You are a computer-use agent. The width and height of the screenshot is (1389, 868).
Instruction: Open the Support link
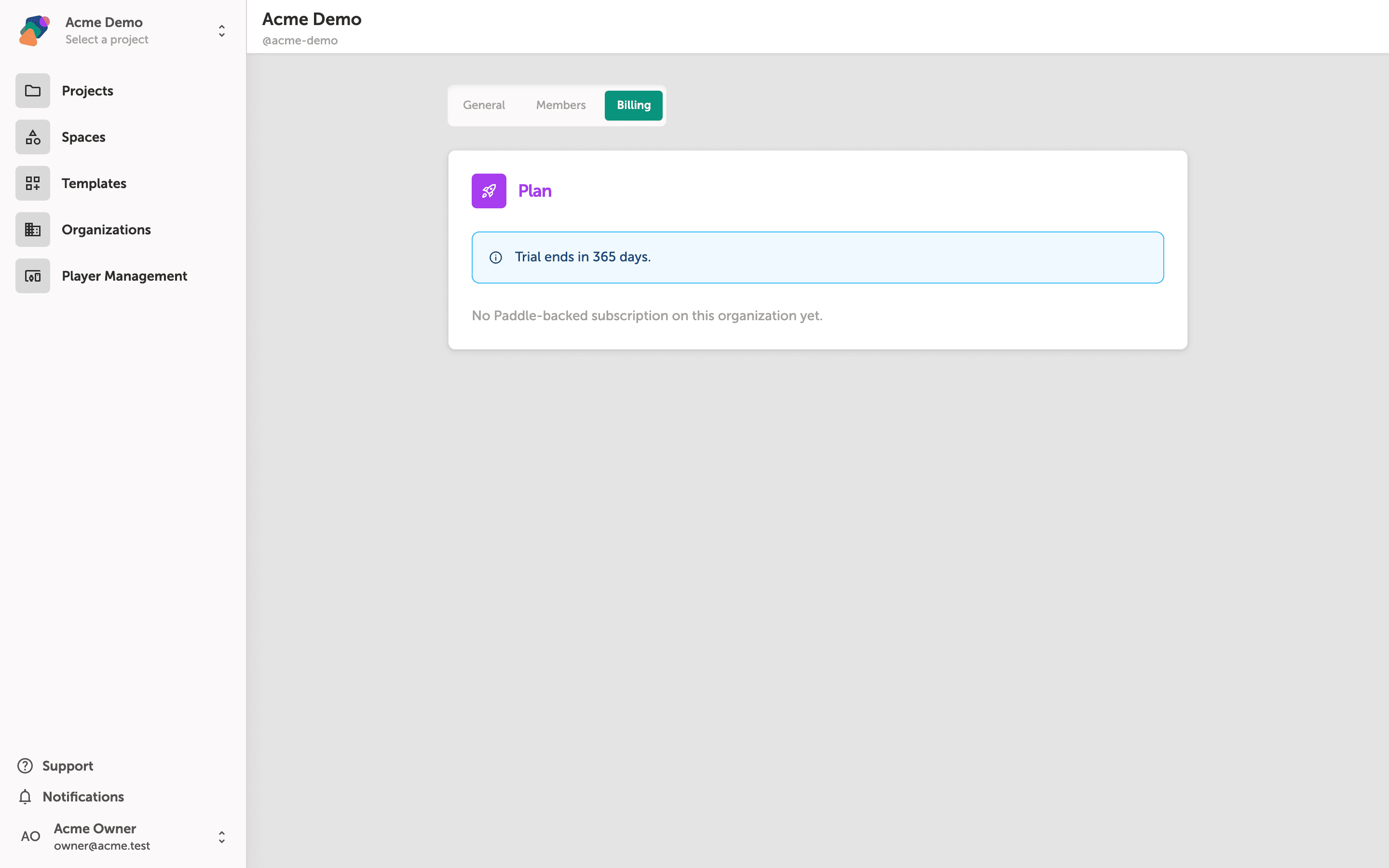coord(55,766)
